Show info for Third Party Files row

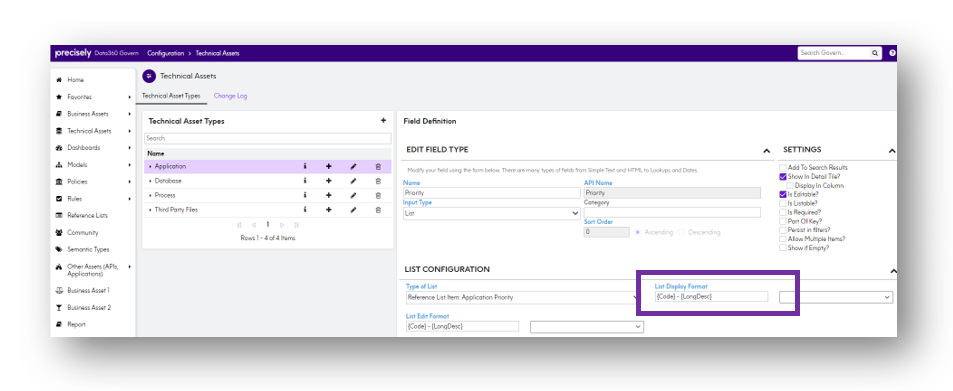[x=305, y=210]
